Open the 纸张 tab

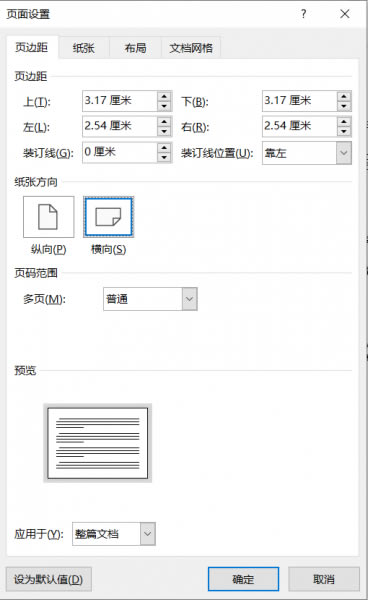(84, 48)
